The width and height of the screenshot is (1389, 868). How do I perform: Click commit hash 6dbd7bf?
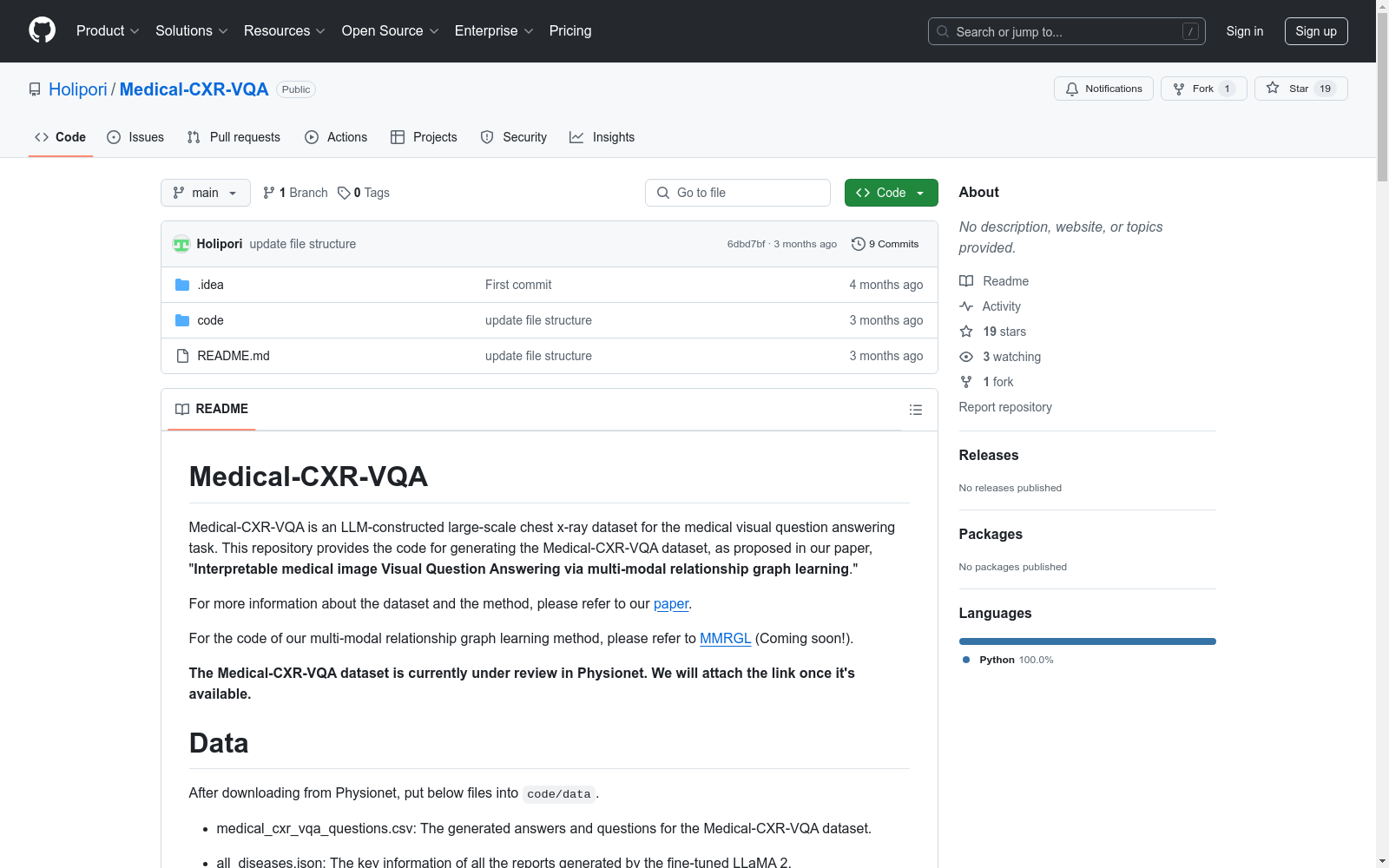(x=747, y=244)
